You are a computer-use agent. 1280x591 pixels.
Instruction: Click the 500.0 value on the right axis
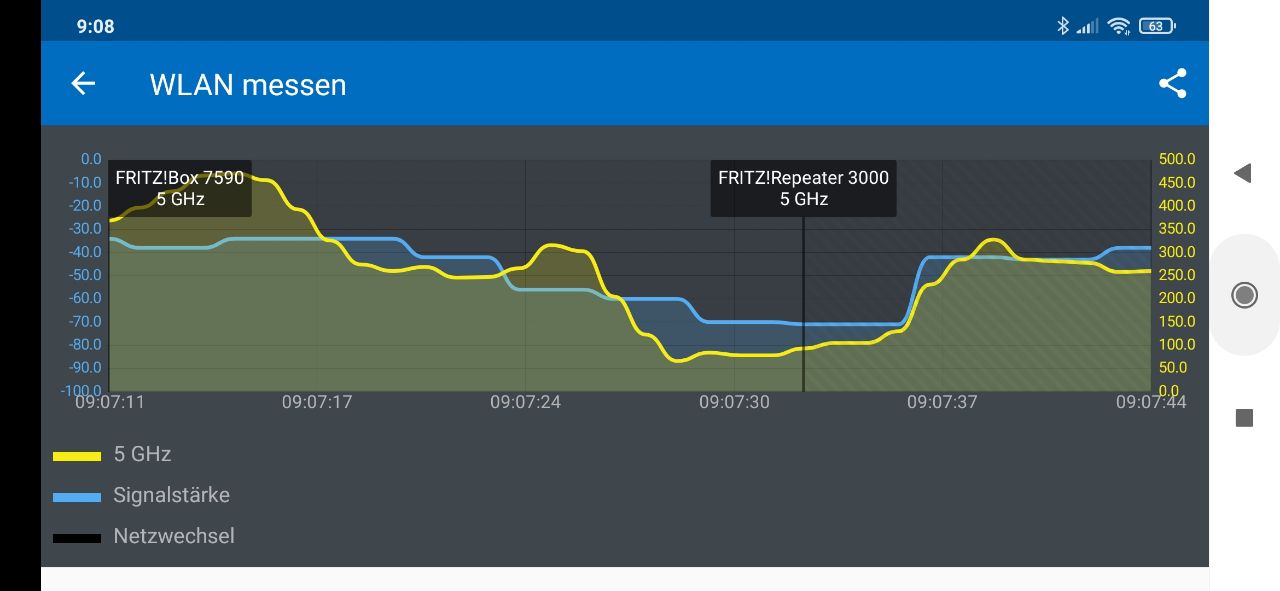1177,159
